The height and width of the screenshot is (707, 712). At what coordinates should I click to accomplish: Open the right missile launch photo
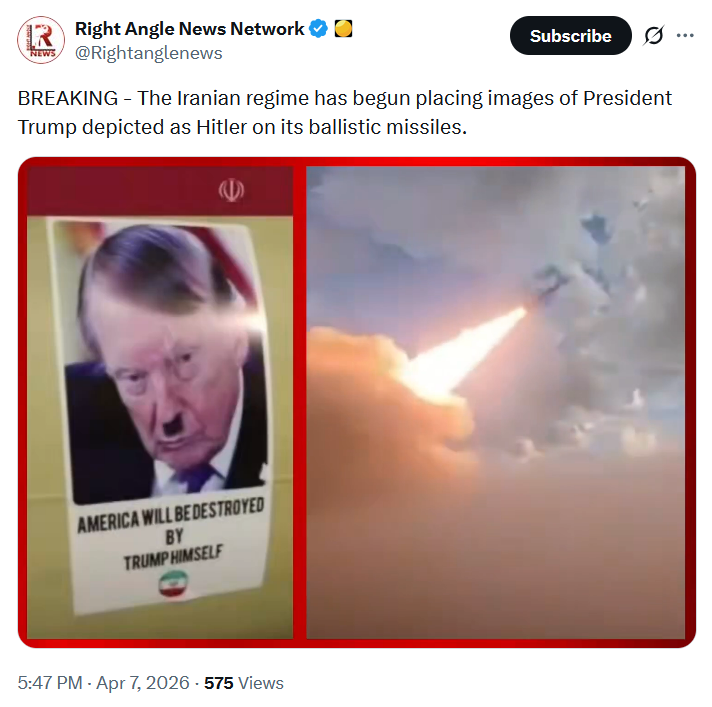click(495, 402)
